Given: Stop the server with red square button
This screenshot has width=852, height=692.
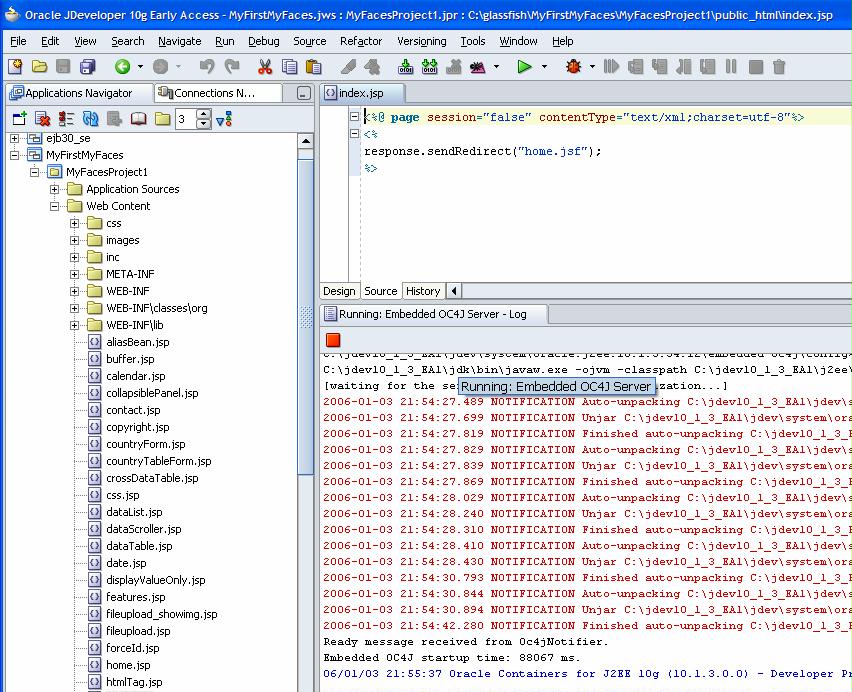Looking at the screenshot, I should point(332,340).
